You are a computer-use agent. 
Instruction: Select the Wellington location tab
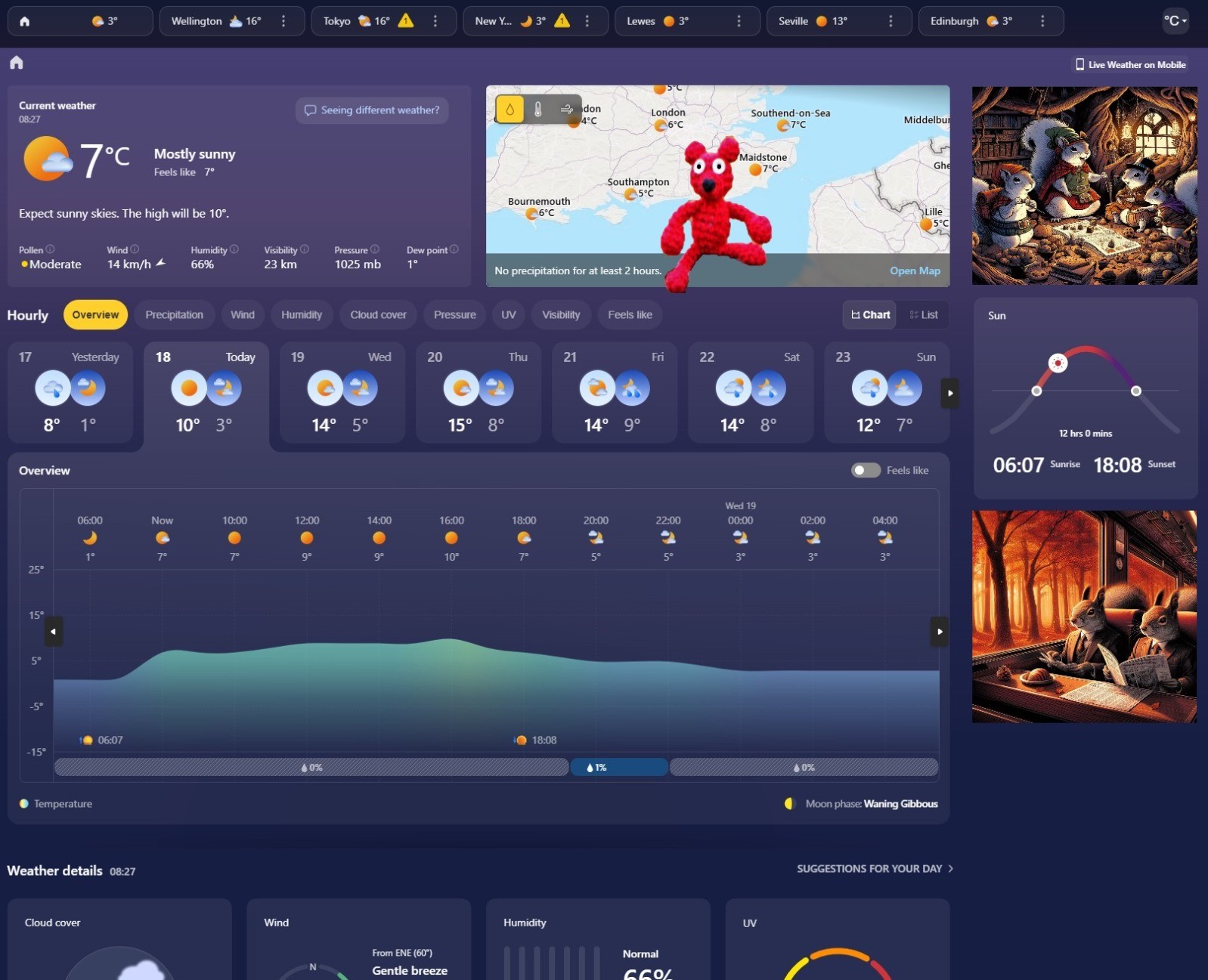(232, 21)
